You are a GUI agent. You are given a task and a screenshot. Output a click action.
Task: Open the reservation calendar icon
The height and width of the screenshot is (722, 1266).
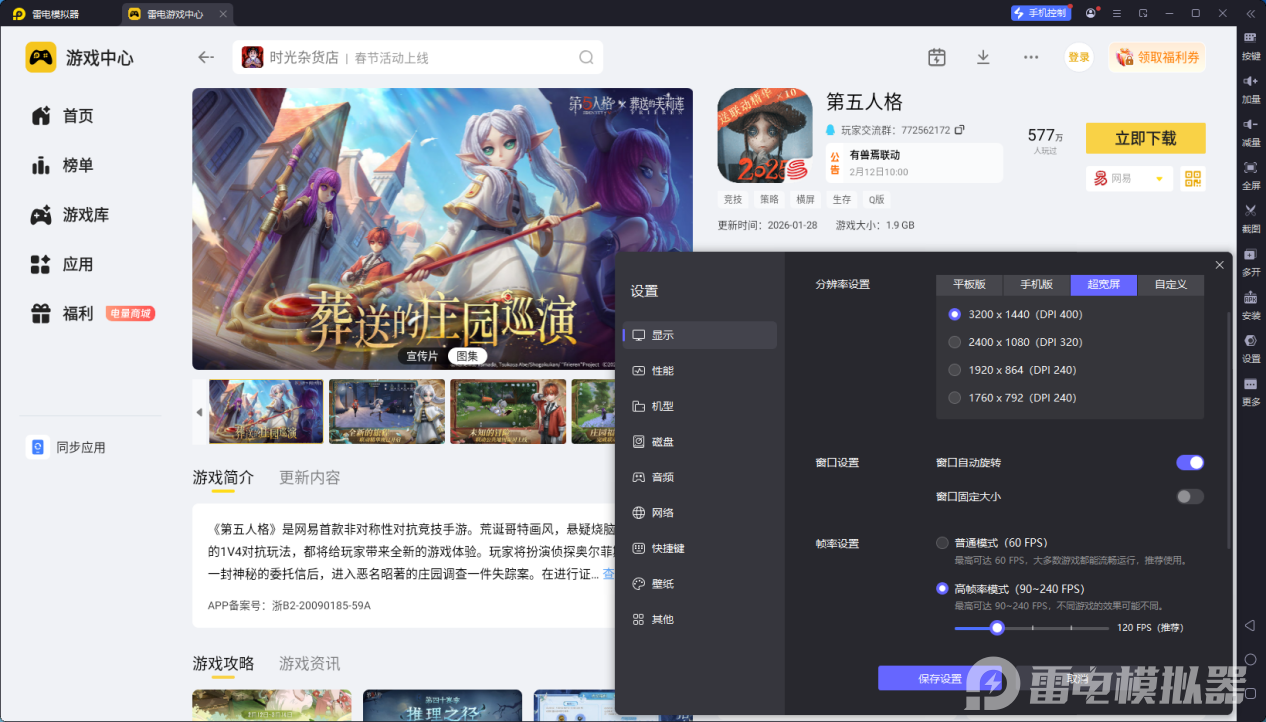(936, 57)
